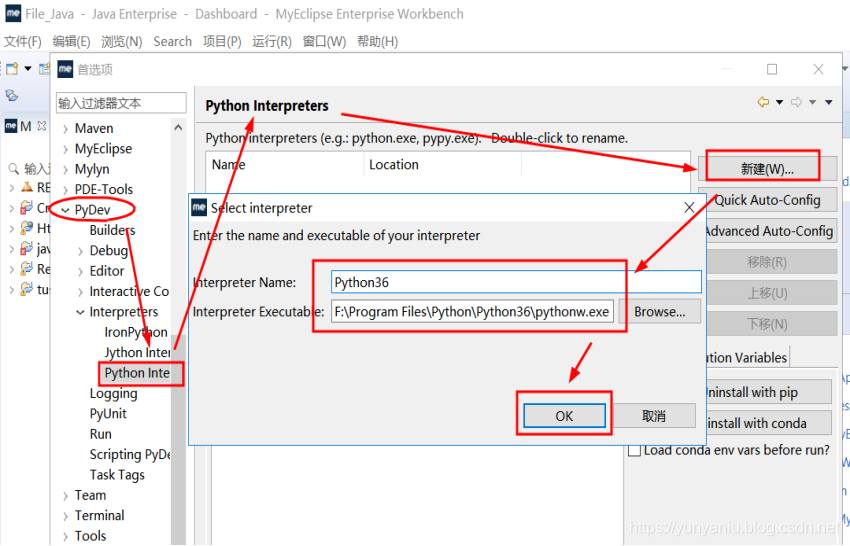Expand the Maven tree node

click(65, 129)
